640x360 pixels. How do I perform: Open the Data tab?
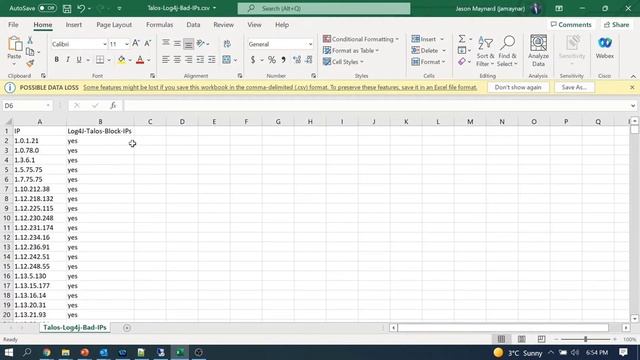(x=193, y=25)
